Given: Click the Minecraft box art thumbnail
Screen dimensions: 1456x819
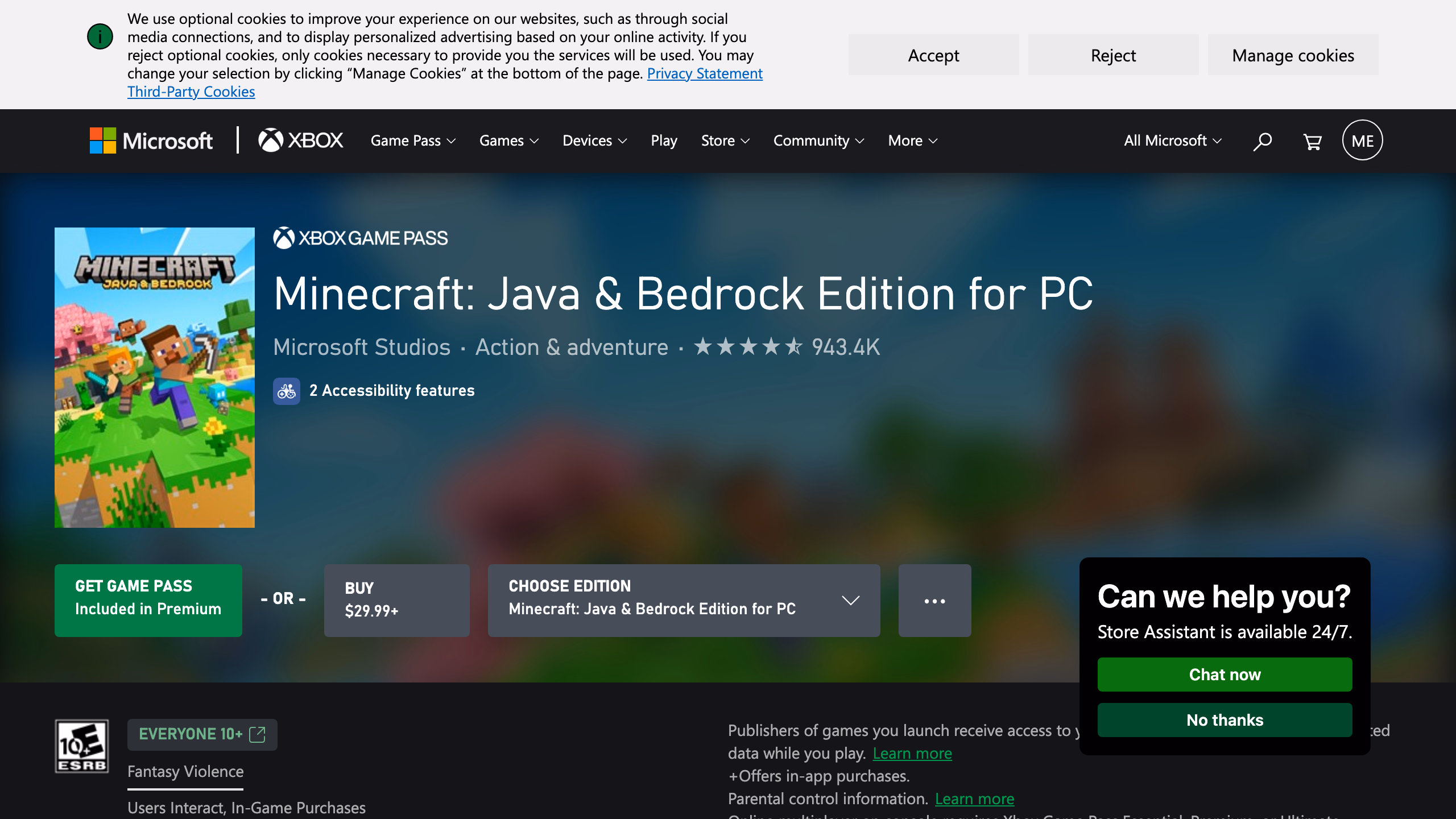Looking at the screenshot, I should 155,378.
